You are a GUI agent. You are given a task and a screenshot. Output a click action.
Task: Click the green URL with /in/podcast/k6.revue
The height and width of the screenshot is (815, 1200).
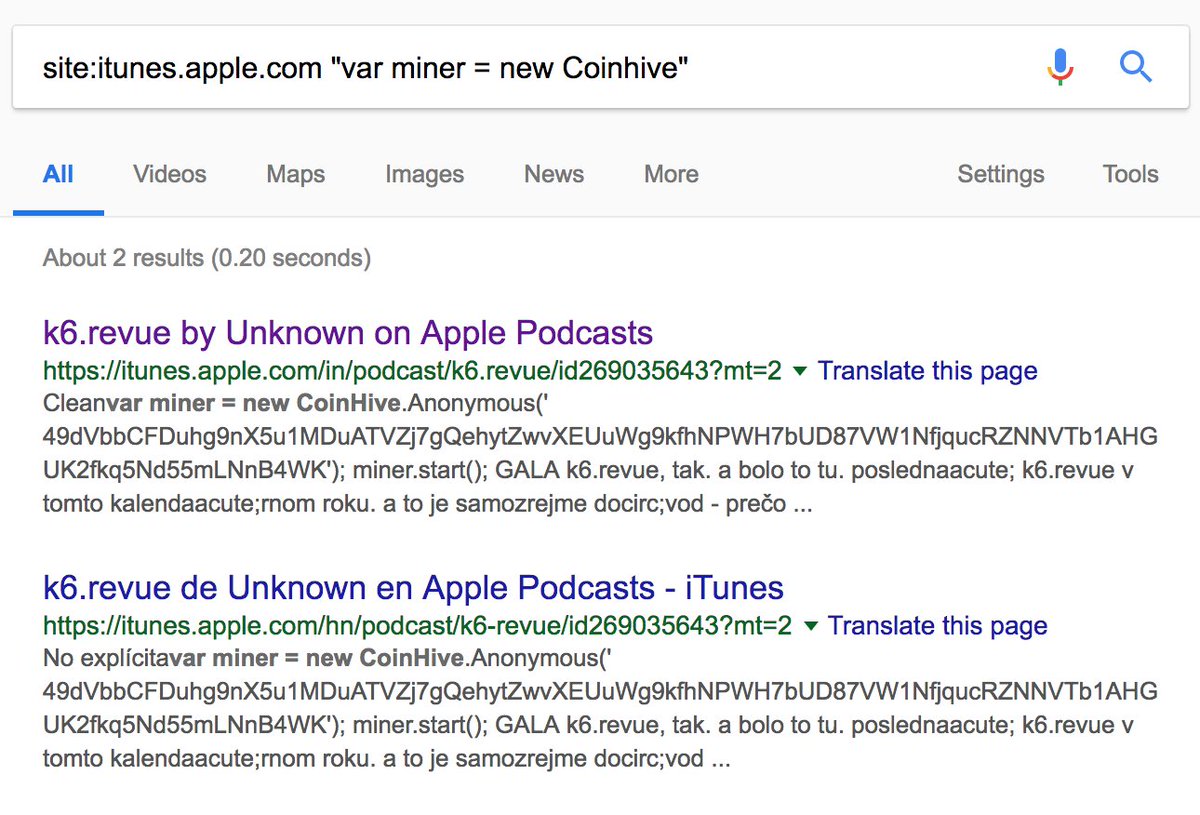coord(412,371)
